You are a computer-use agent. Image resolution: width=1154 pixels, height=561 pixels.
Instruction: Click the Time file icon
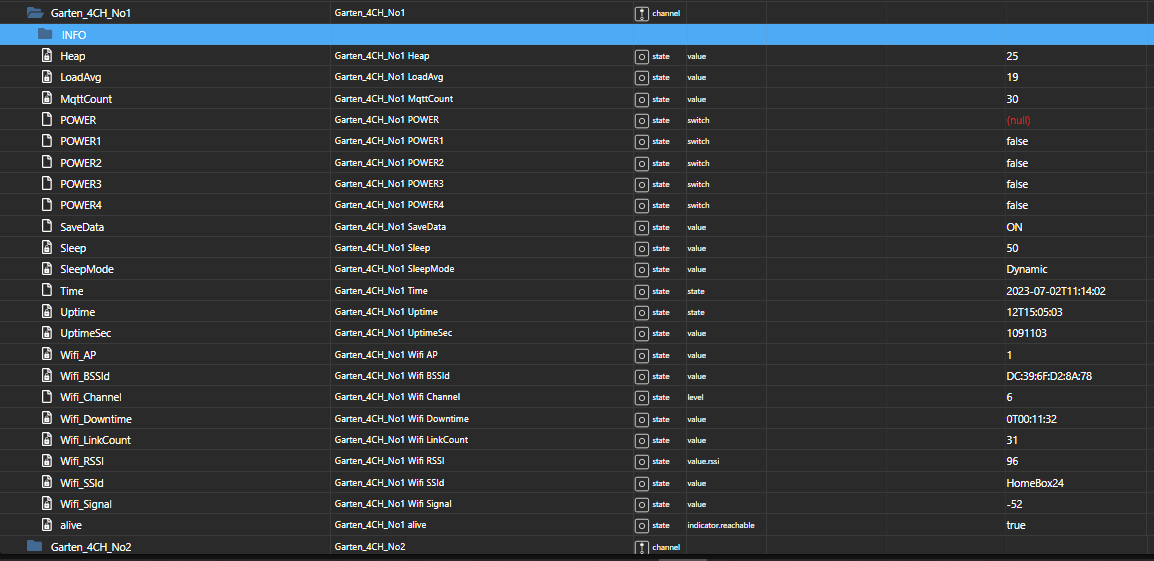[x=46, y=291]
